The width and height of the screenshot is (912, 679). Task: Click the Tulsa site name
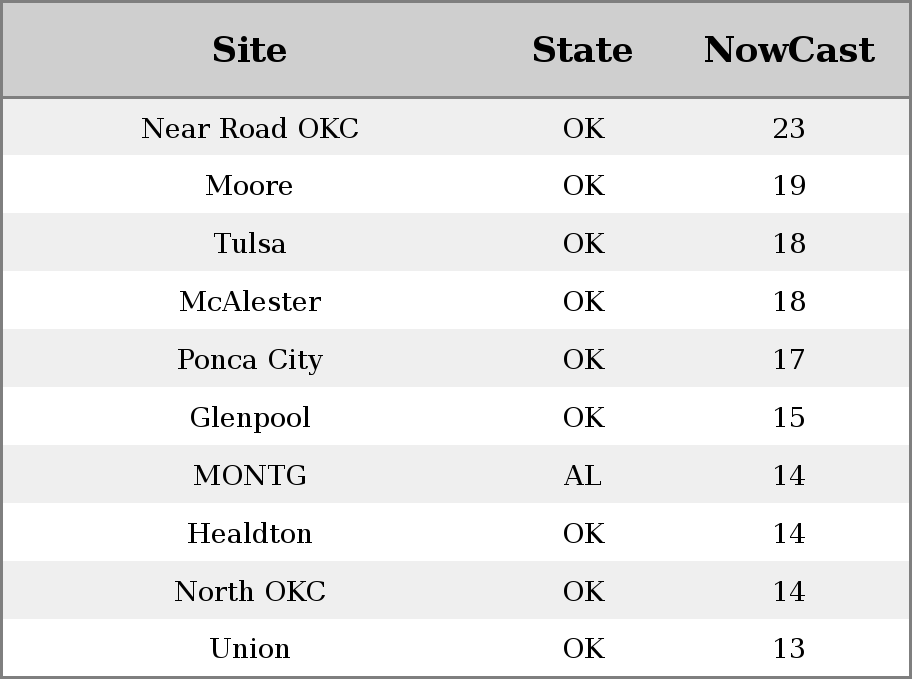point(250,243)
